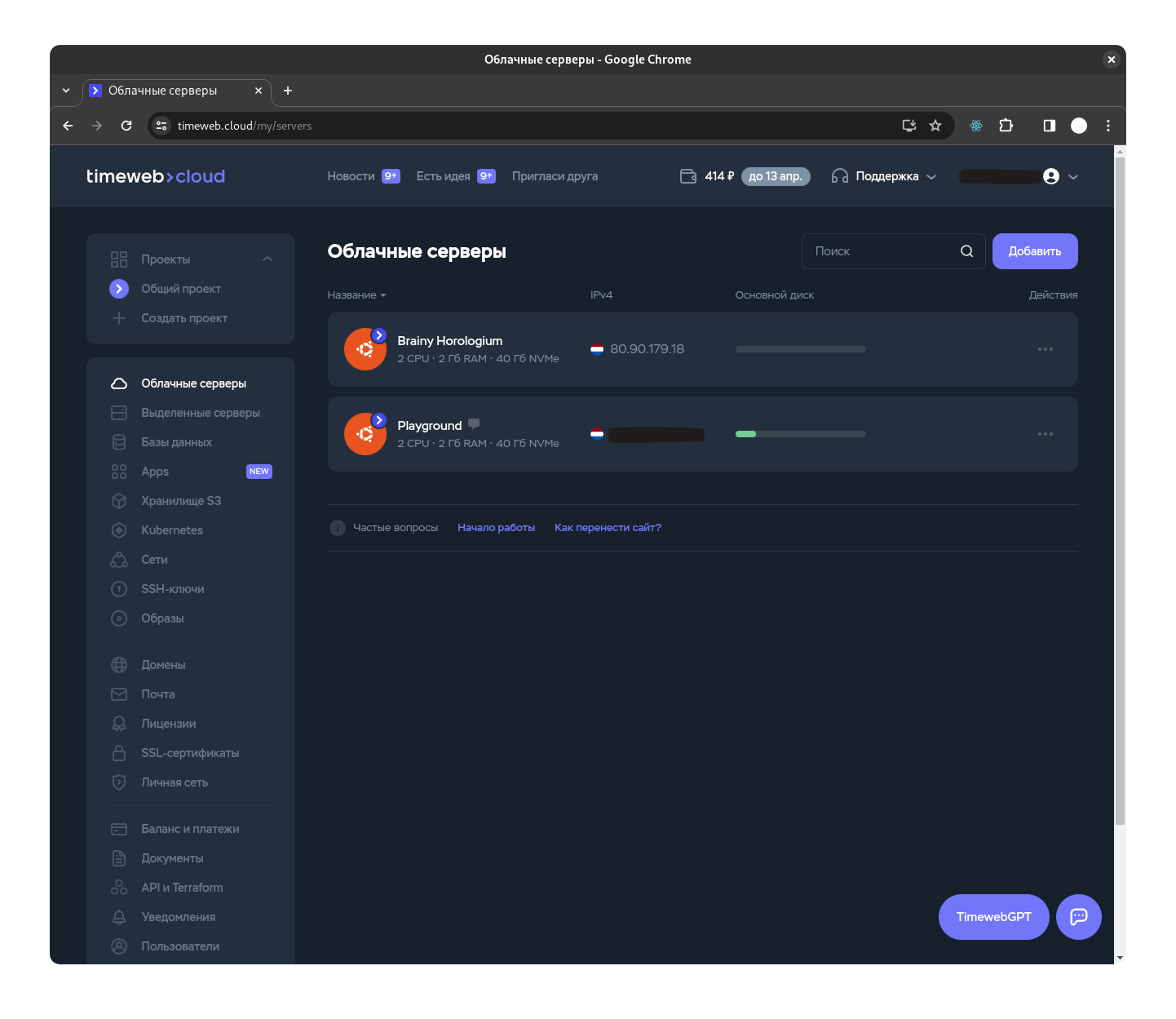Open the Новости menu item

tap(351, 176)
